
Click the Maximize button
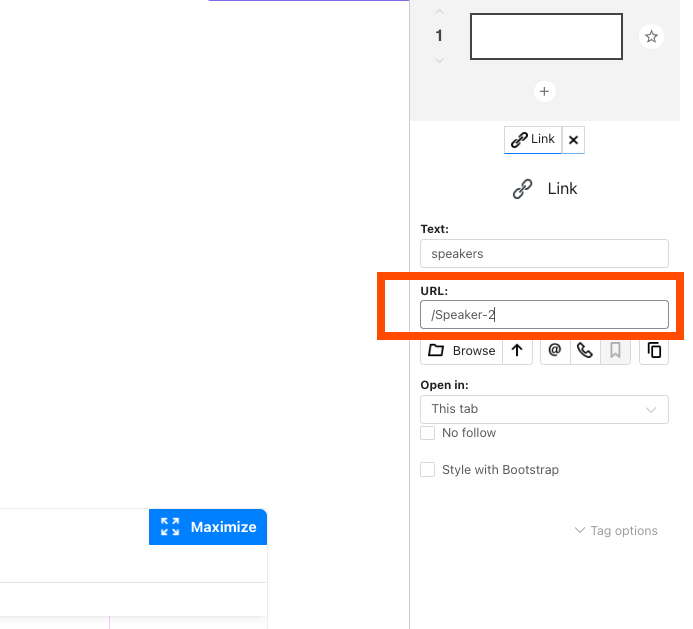click(x=208, y=527)
